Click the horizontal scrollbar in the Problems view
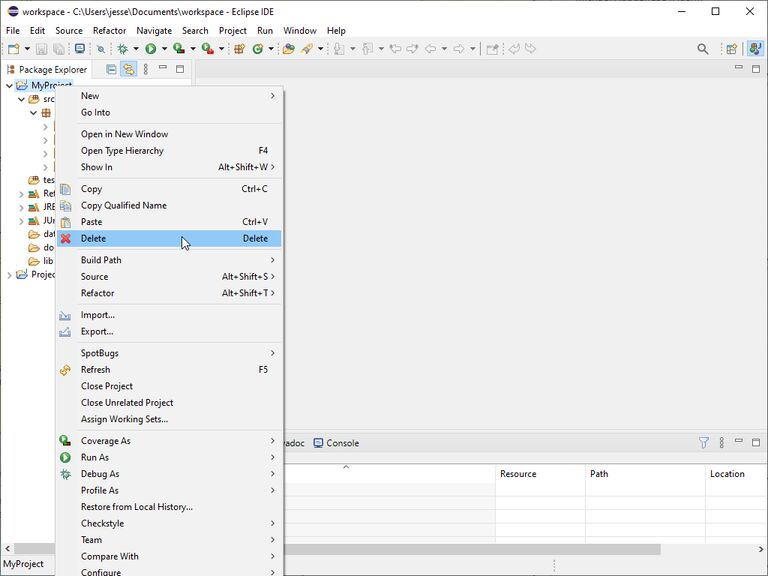 tap(470, 549)
